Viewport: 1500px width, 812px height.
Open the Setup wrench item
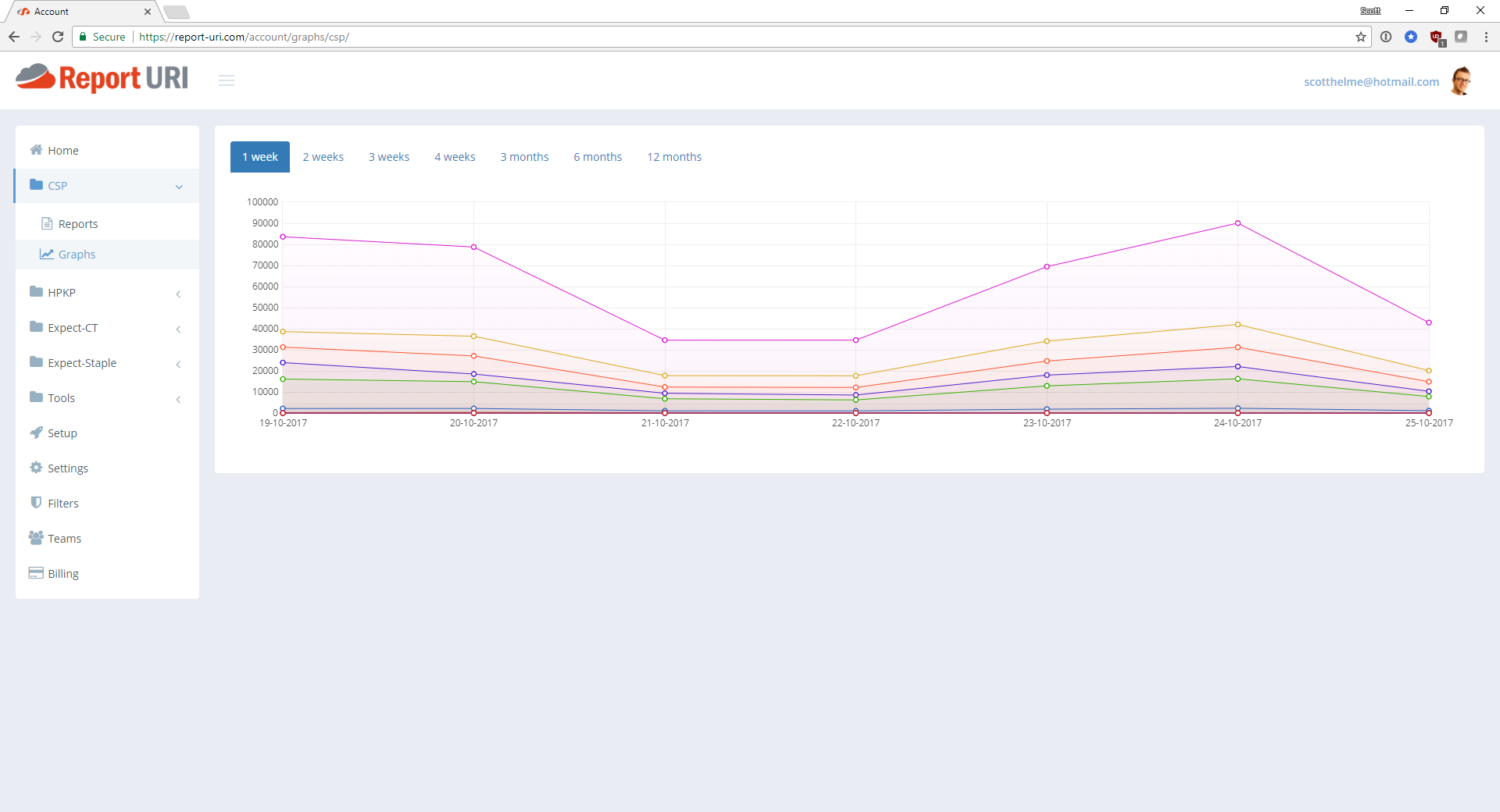[x=62, y=433]
